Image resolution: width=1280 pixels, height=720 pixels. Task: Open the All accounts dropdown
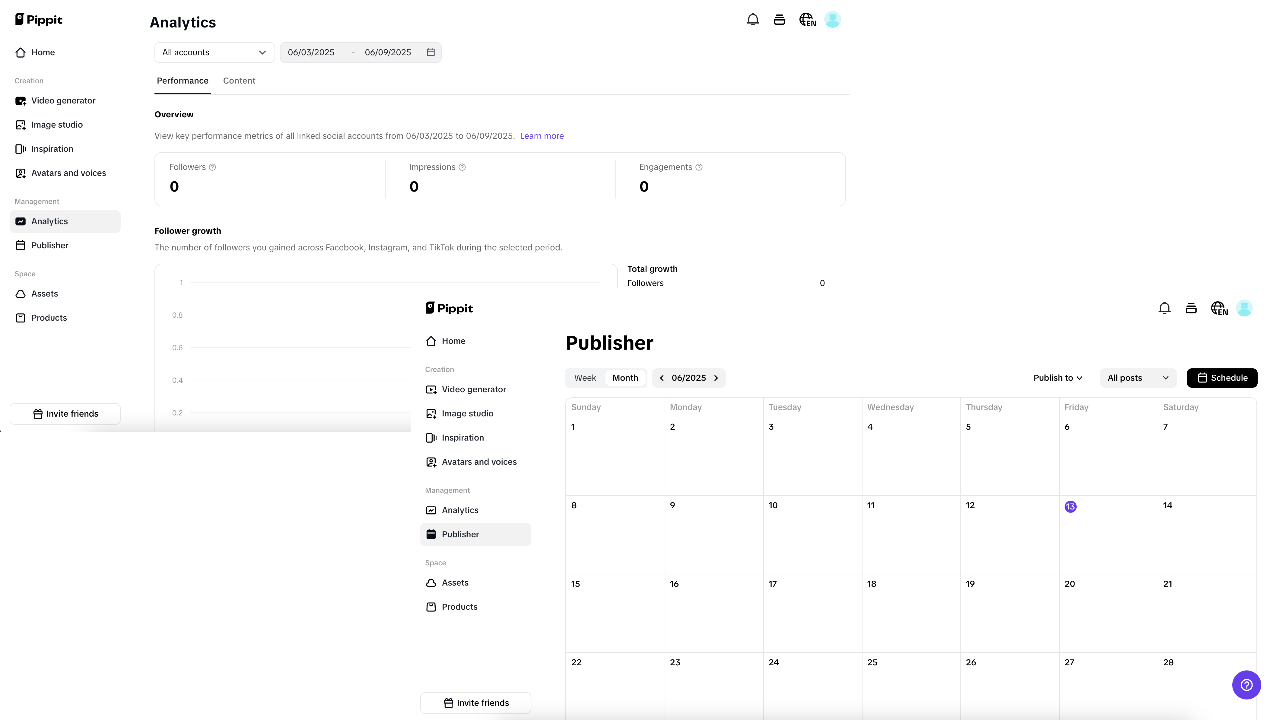(x=213, y=52)
